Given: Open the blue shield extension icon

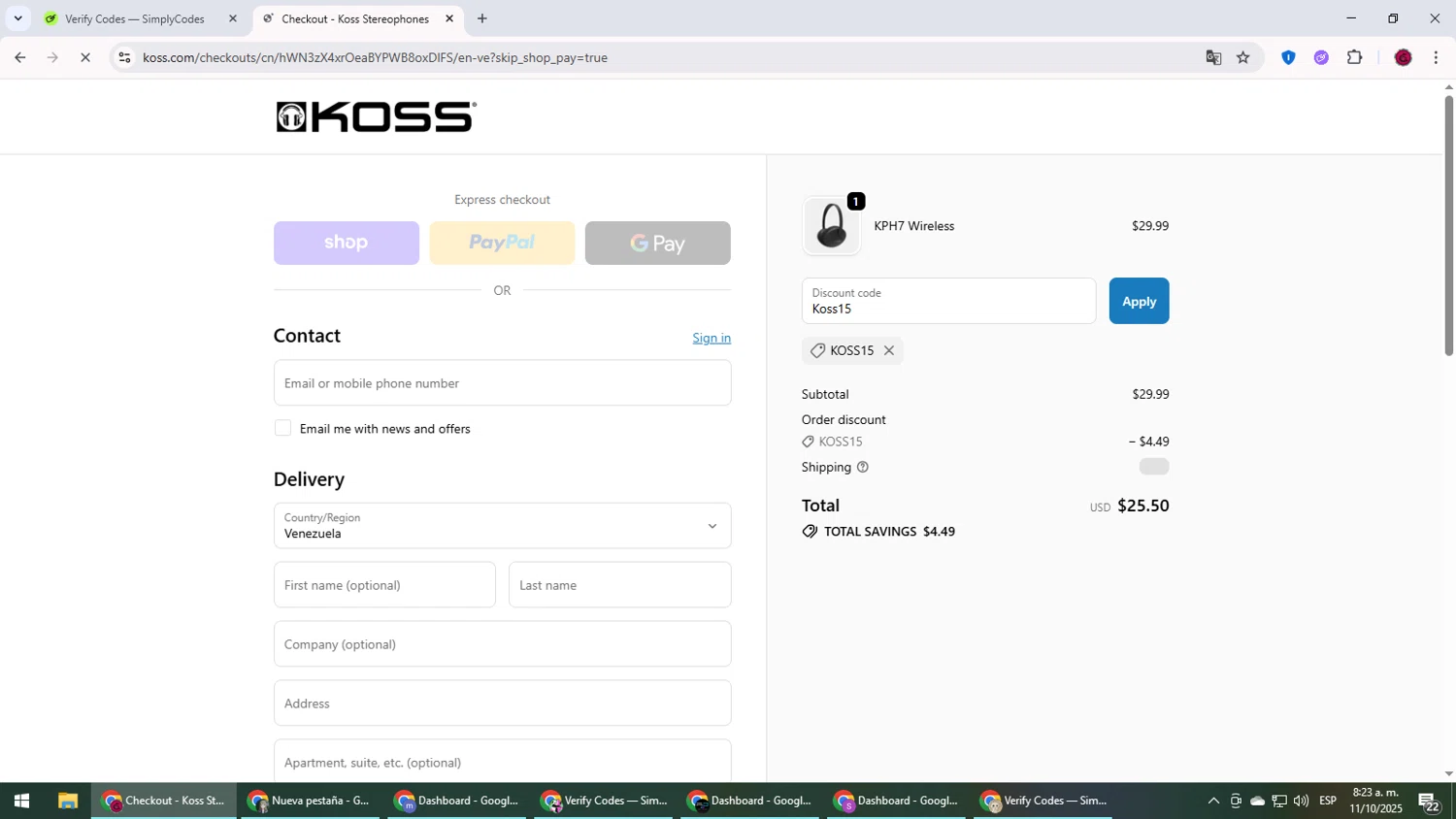Looking at the screenshot, I should 1288,57.
